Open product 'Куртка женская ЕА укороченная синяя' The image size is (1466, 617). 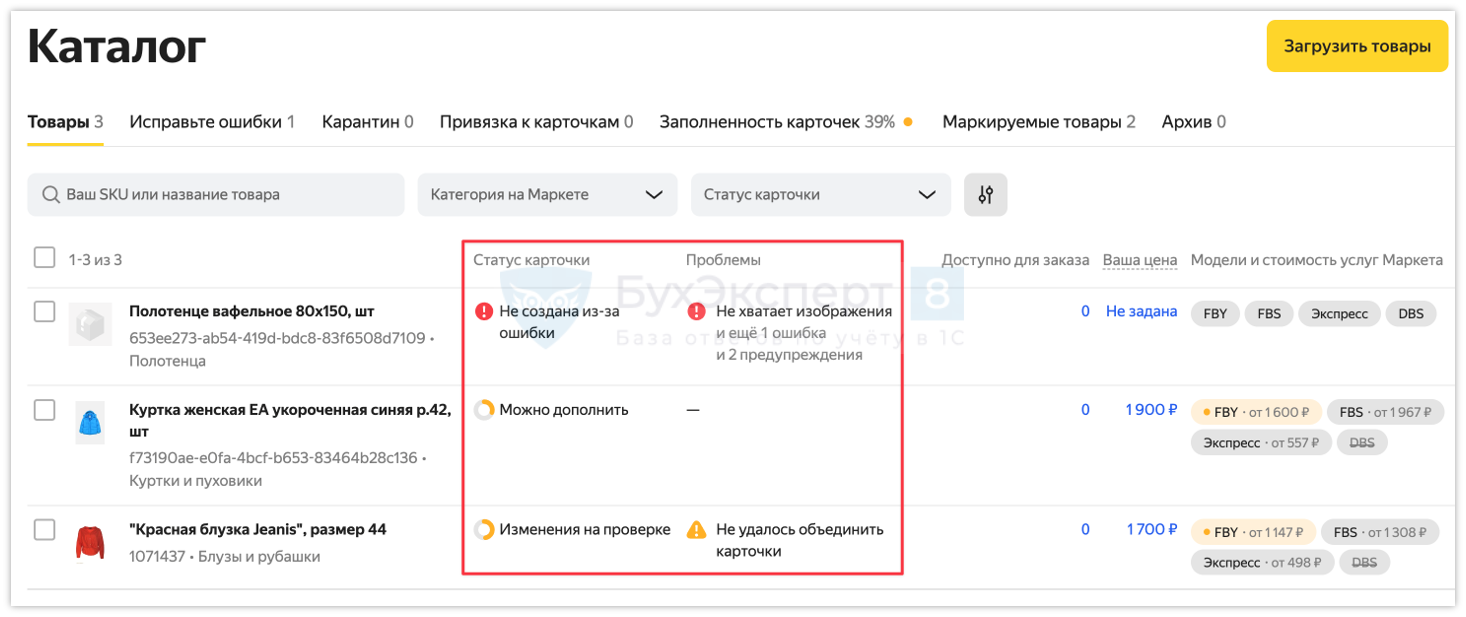coord(289,420)
